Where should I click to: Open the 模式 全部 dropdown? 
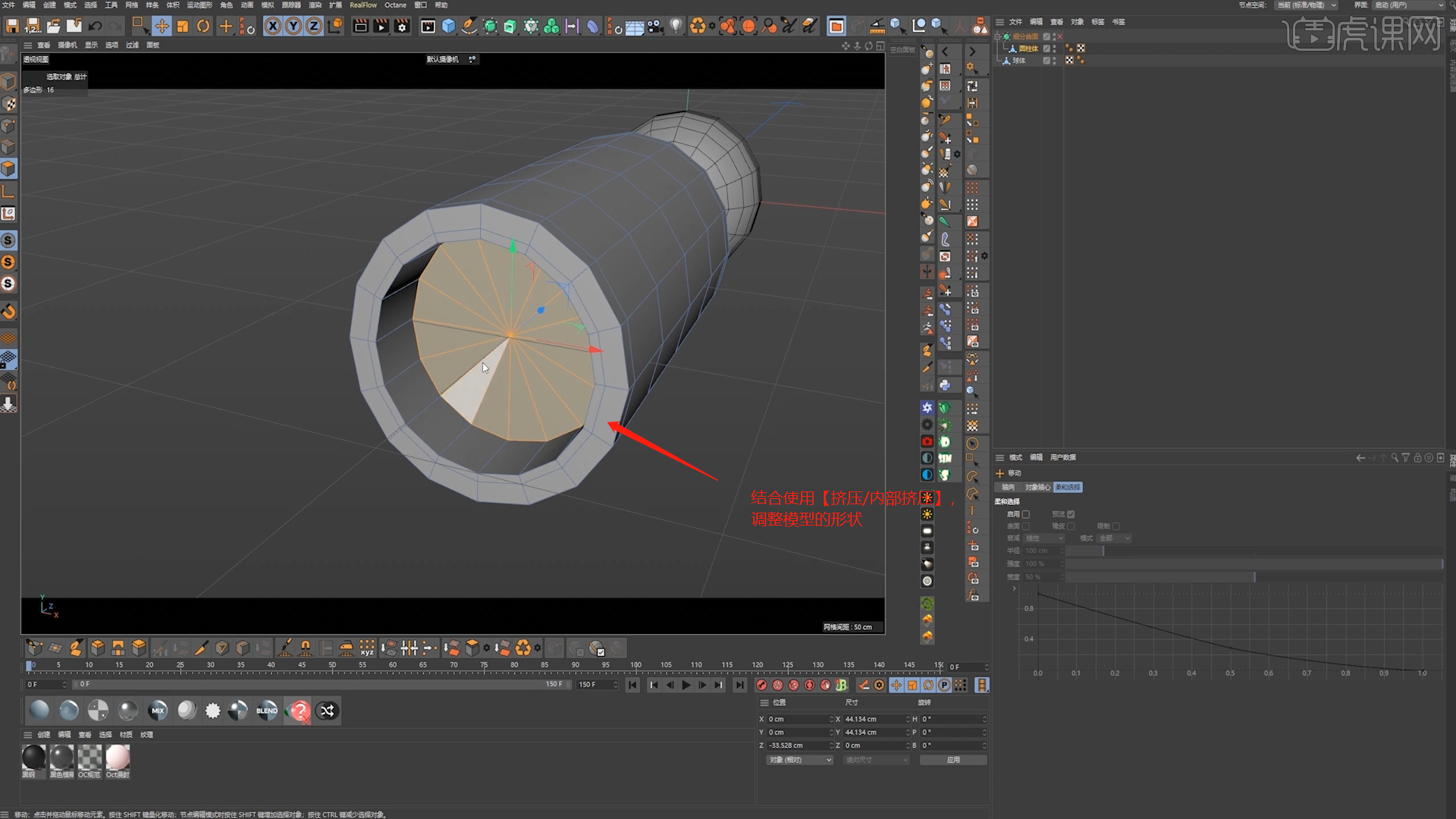[1115, 538]
